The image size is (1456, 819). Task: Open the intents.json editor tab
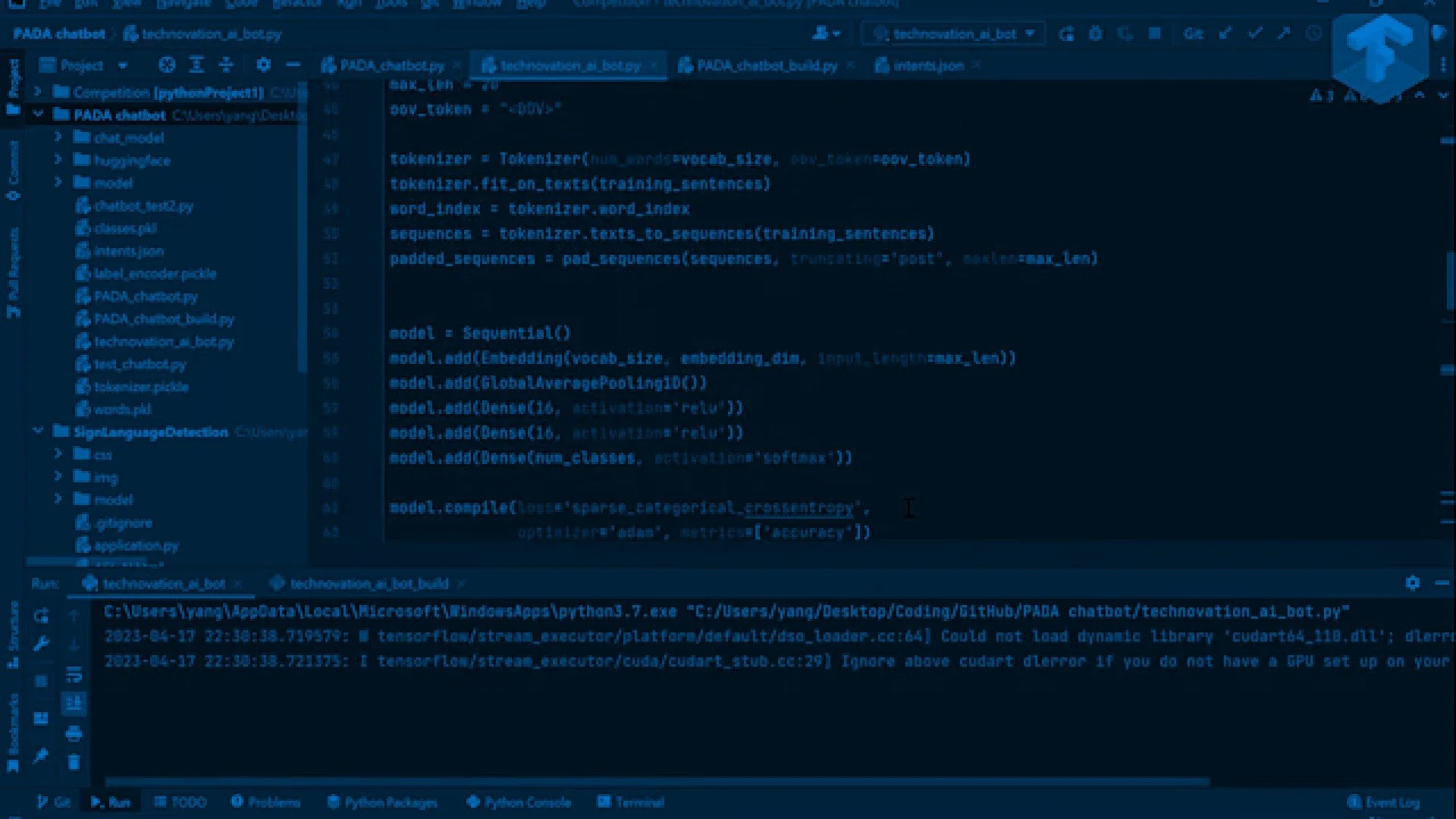coord(927,66)
